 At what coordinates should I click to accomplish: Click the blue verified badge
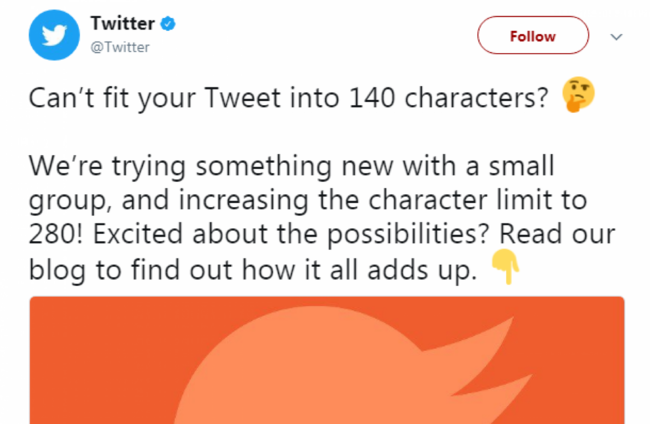(x=169, y=24)
